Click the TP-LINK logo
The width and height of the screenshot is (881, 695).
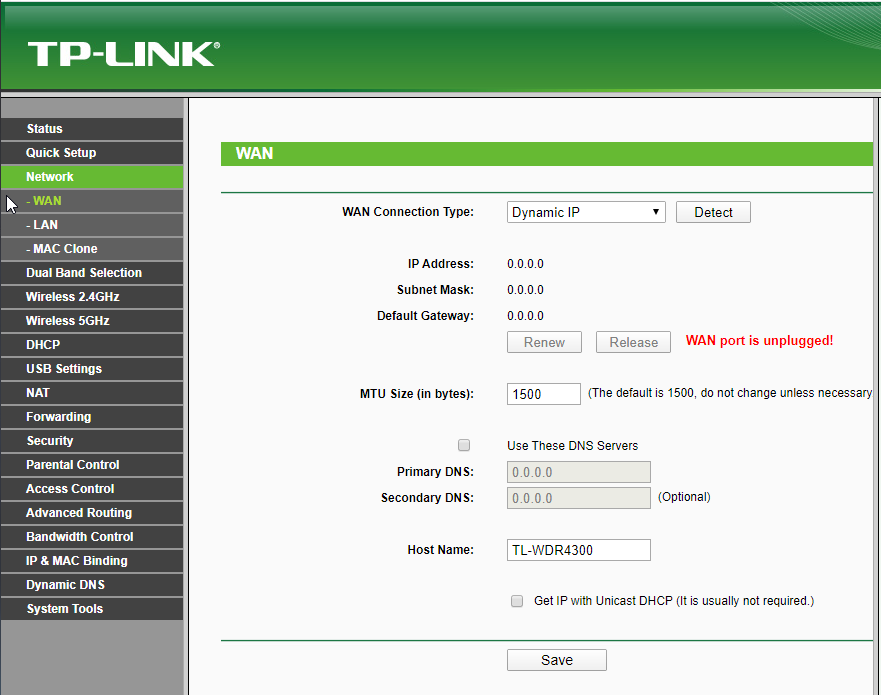(124, 54)
